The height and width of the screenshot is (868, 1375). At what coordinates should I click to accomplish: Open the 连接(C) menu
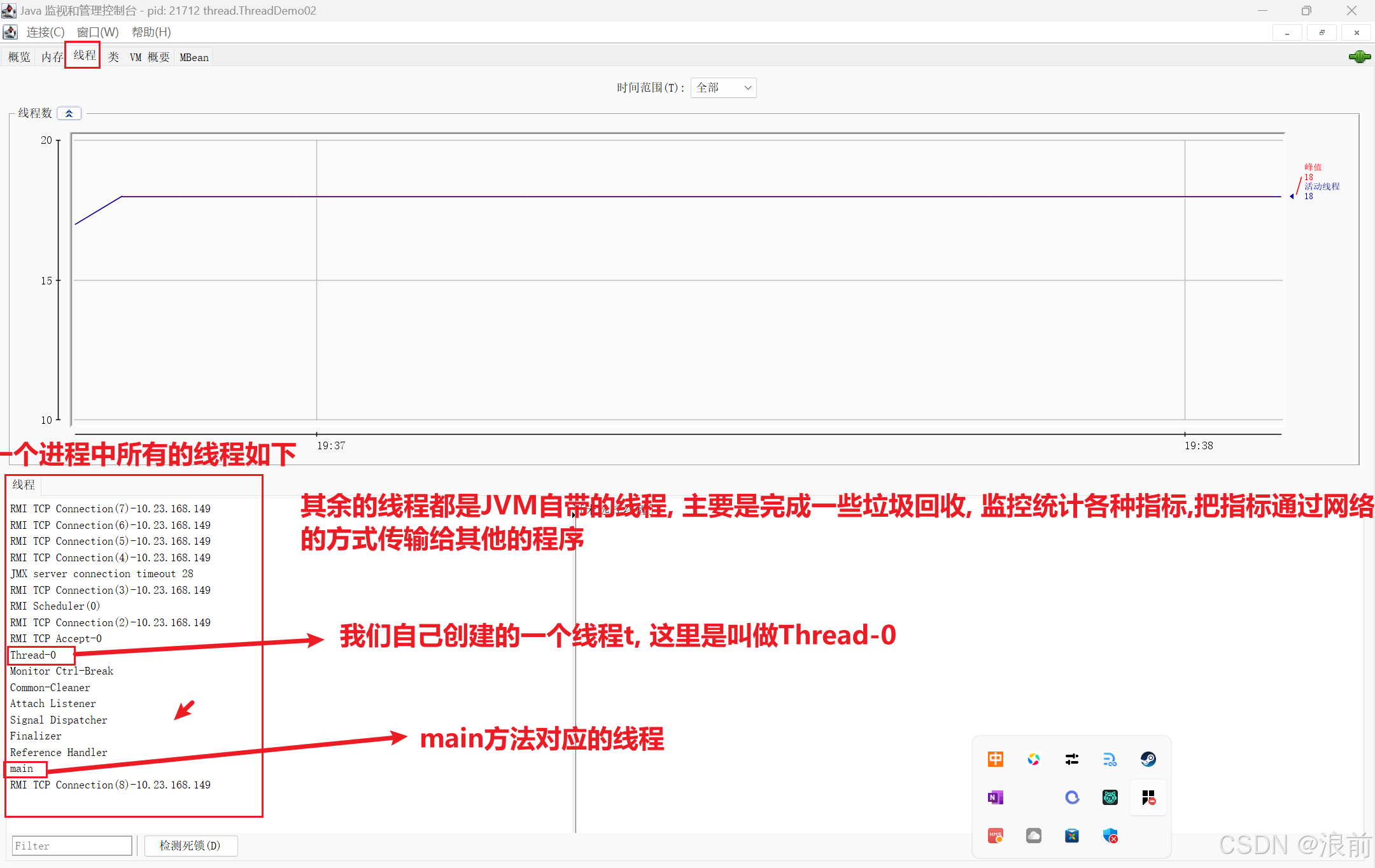point(45,32)
